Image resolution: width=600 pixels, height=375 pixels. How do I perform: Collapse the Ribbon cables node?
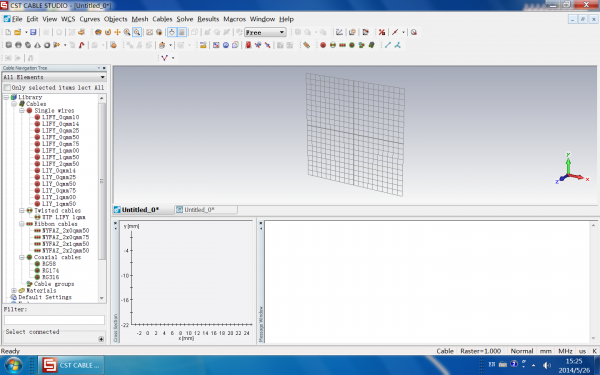22,224
